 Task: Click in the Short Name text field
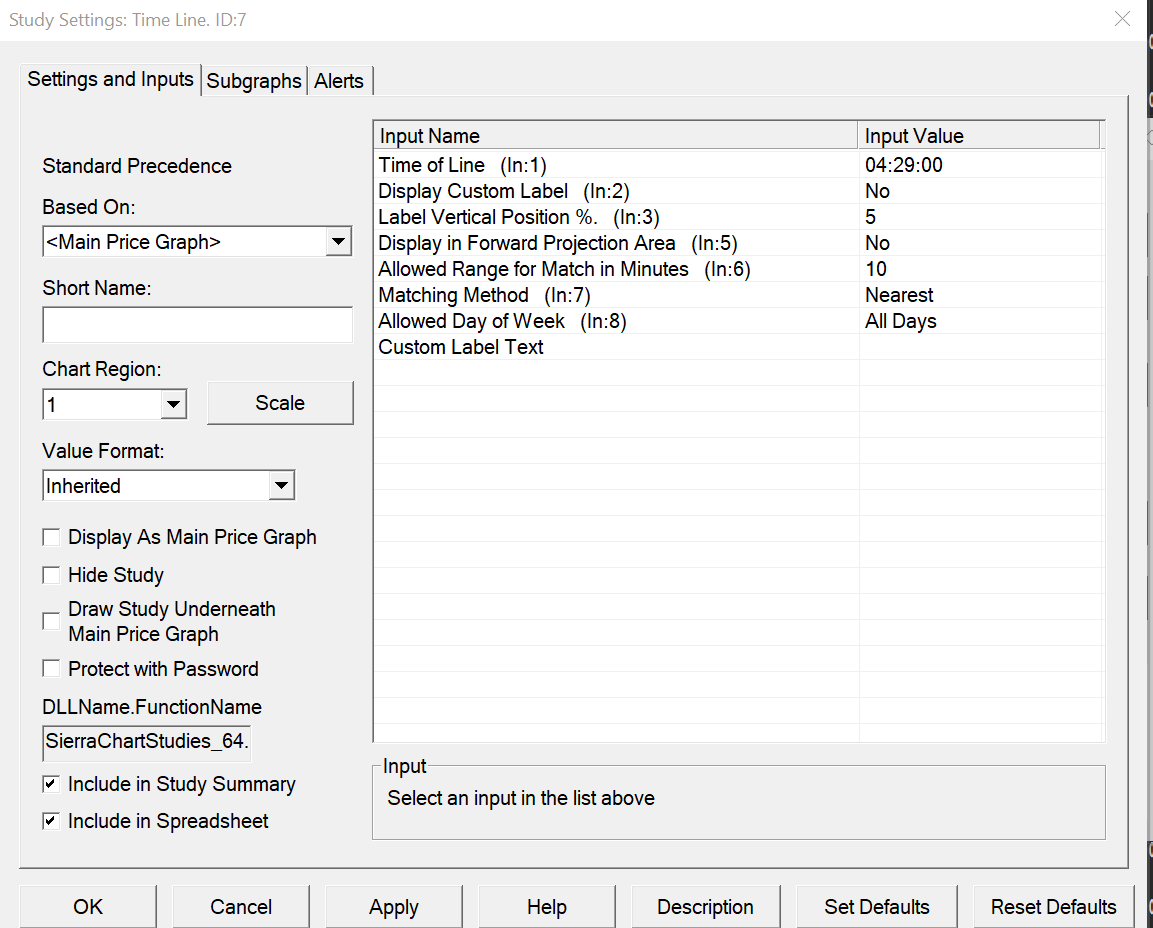tap(197, 325)
